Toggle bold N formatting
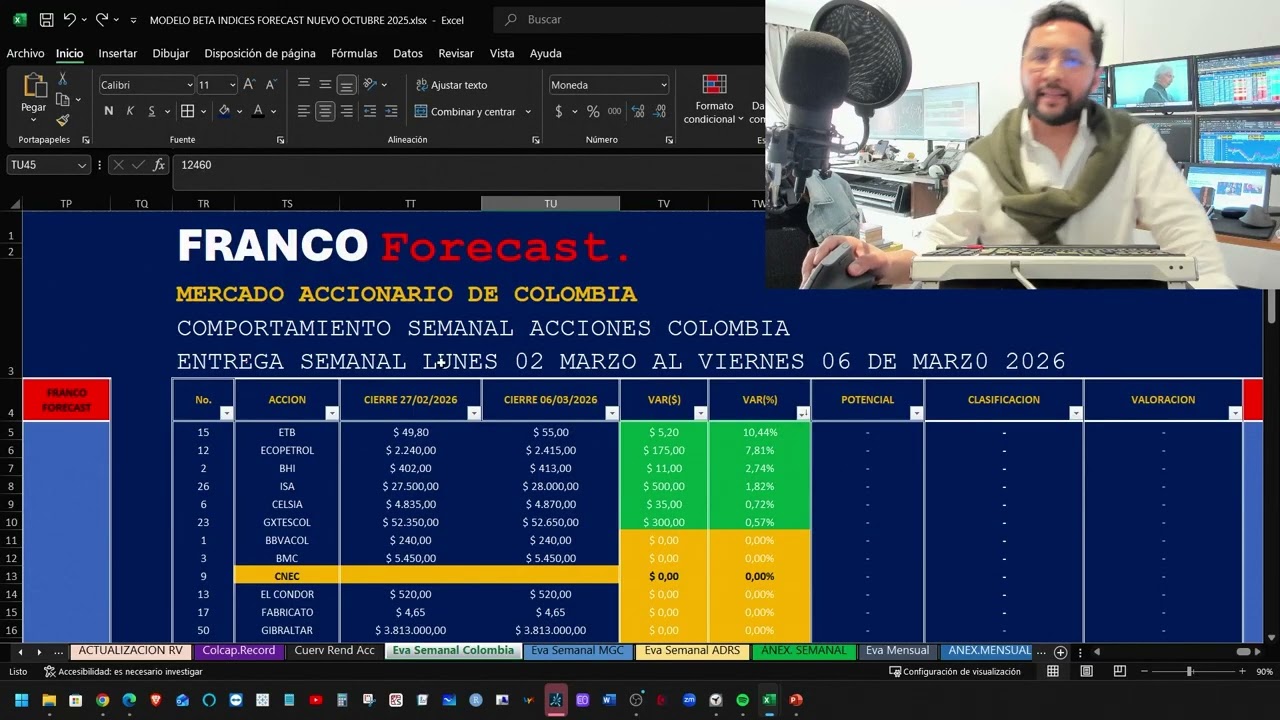The height and width of the screenshot is (720, 1280). pos(108,111)
